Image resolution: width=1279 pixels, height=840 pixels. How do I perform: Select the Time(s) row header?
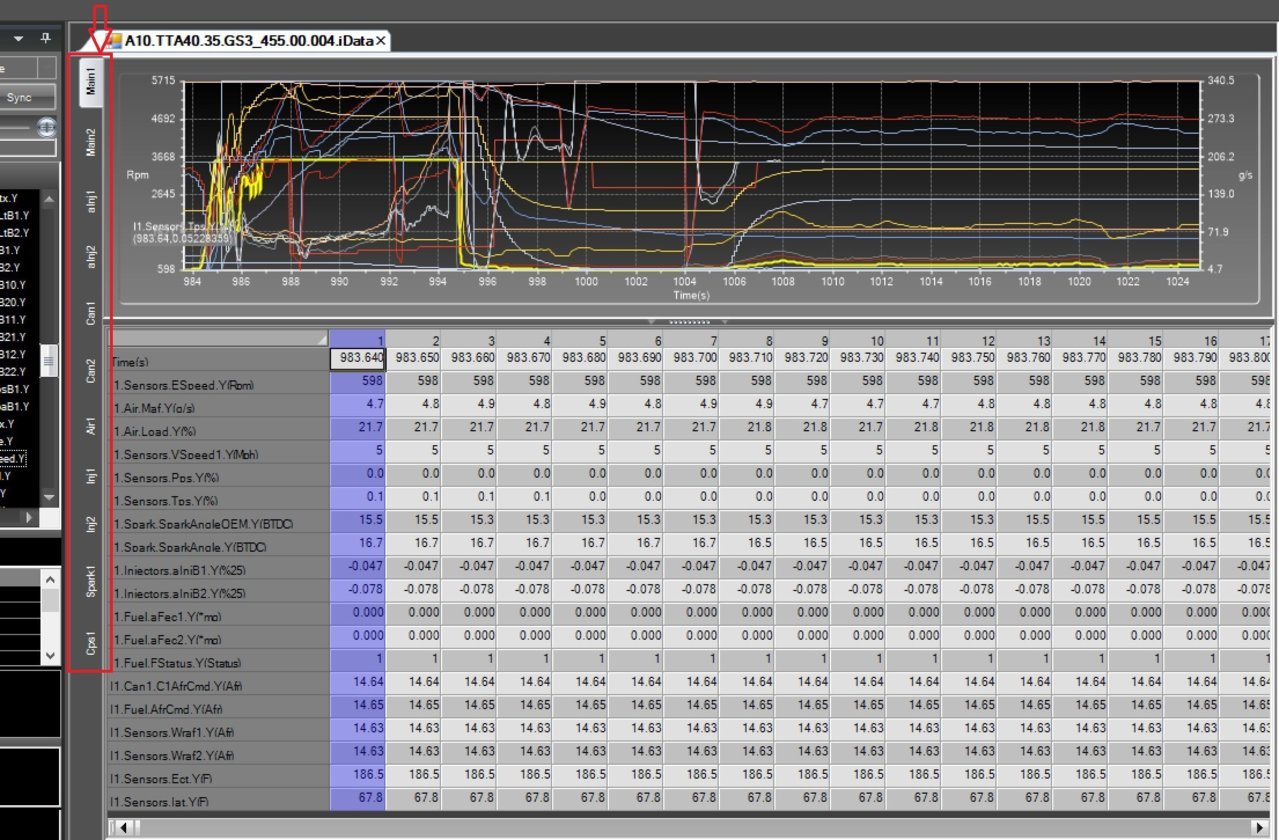click(x=218, y=360)
